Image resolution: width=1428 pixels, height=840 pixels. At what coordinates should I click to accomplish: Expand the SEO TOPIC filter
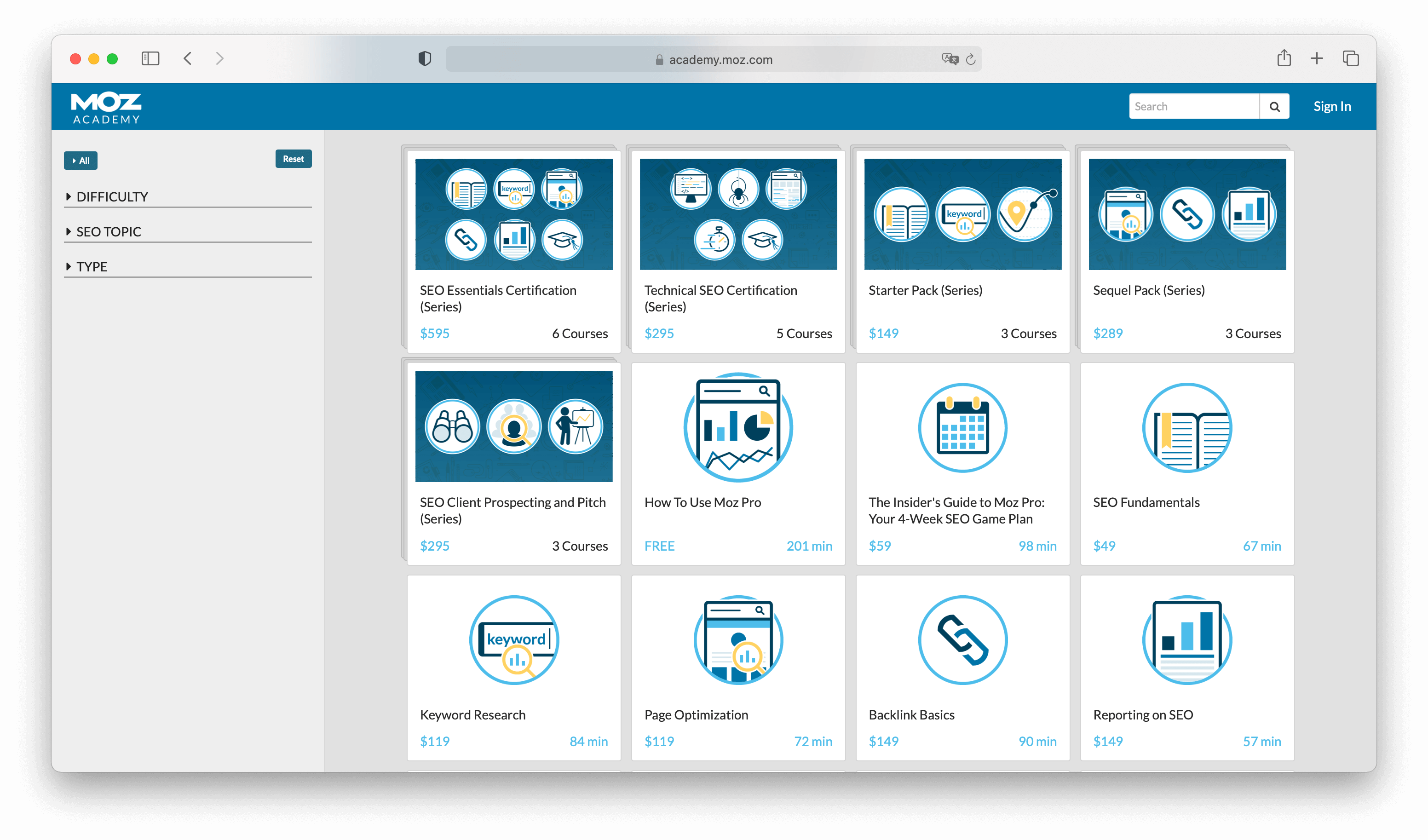(x=188, y=232)
